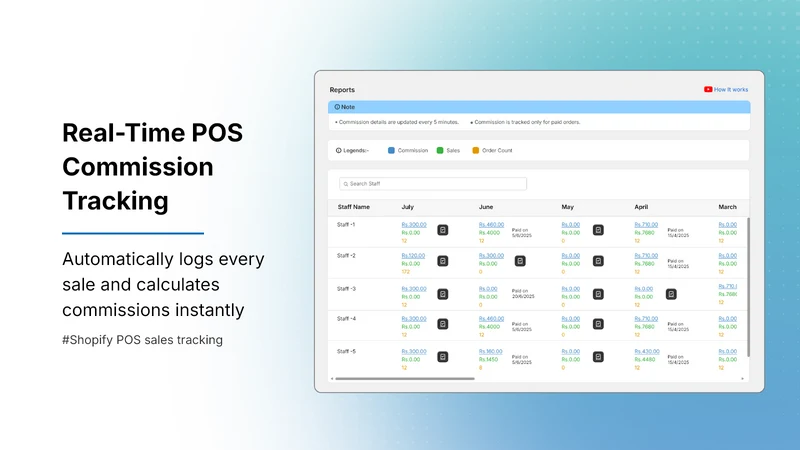This screenshot has height=450, width=800.
Task: Click the Order Count legend label
Action: pos(497,151)
